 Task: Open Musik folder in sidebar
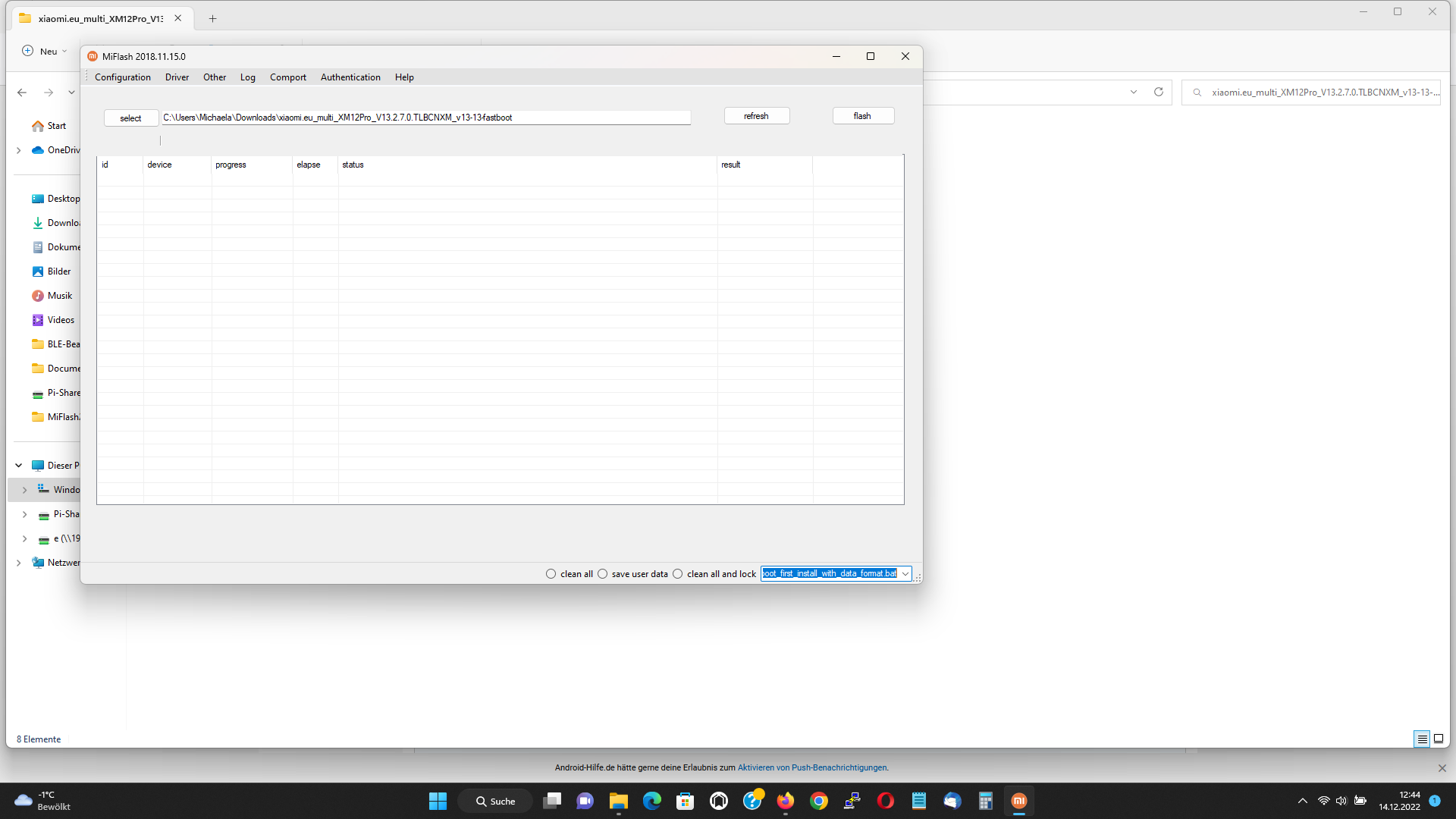point(52,296)
